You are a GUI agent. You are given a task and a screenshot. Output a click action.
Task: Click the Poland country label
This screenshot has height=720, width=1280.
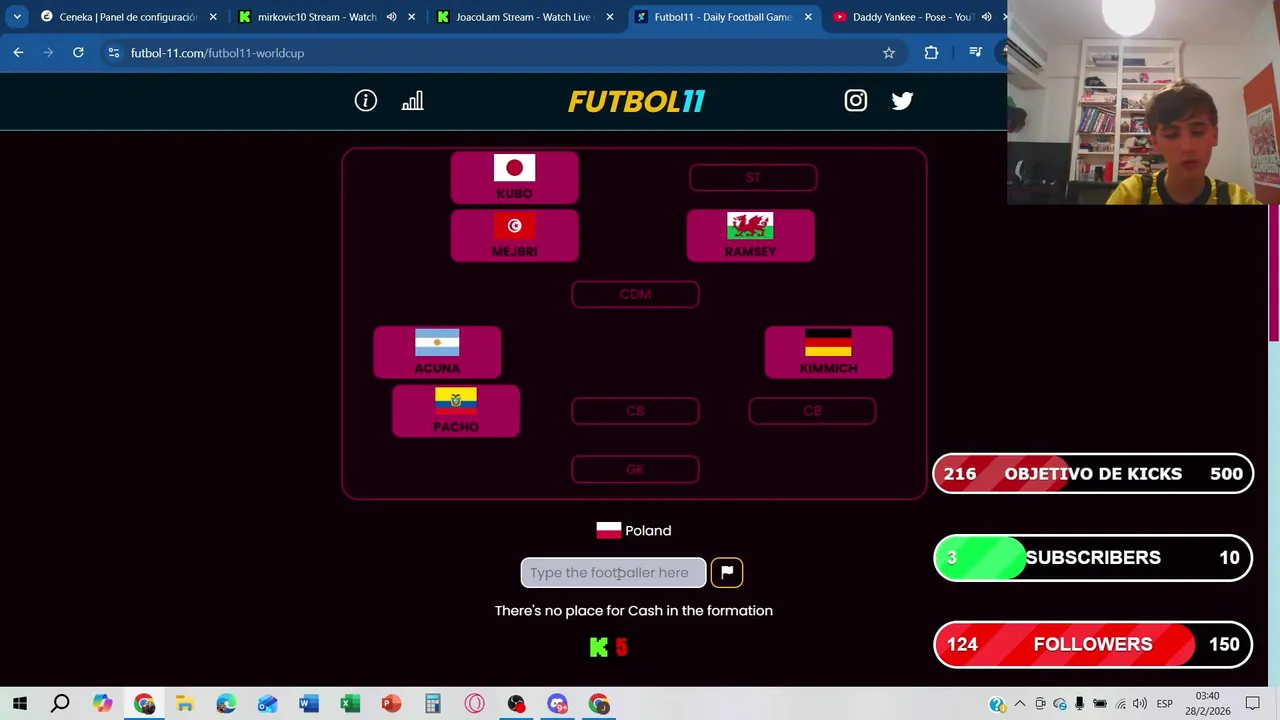[x=634, y=530]
